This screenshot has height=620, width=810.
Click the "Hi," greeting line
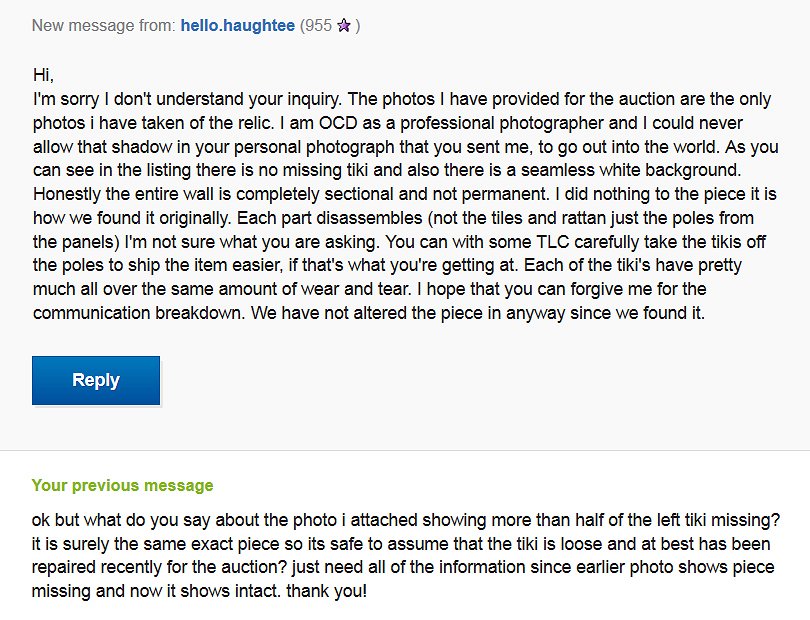[43, 75]
